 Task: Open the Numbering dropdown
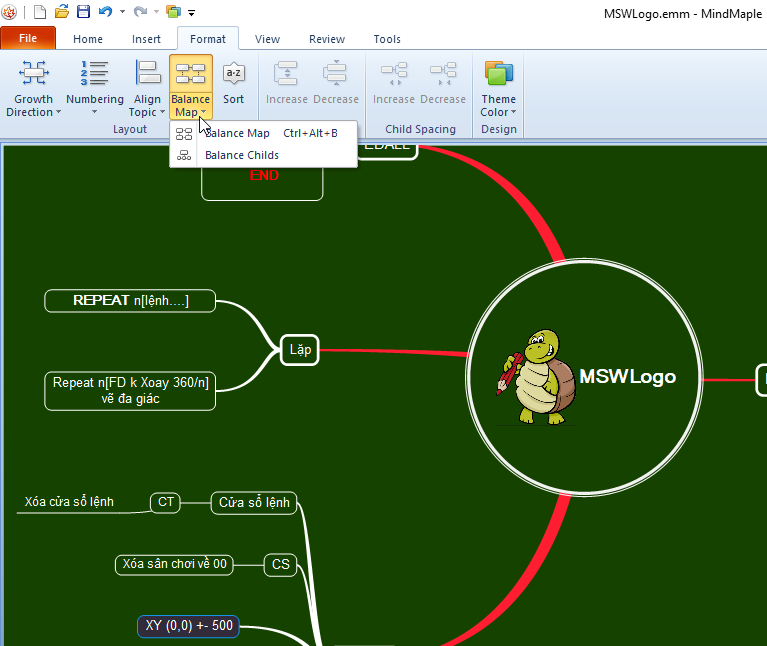pos(94,88)
